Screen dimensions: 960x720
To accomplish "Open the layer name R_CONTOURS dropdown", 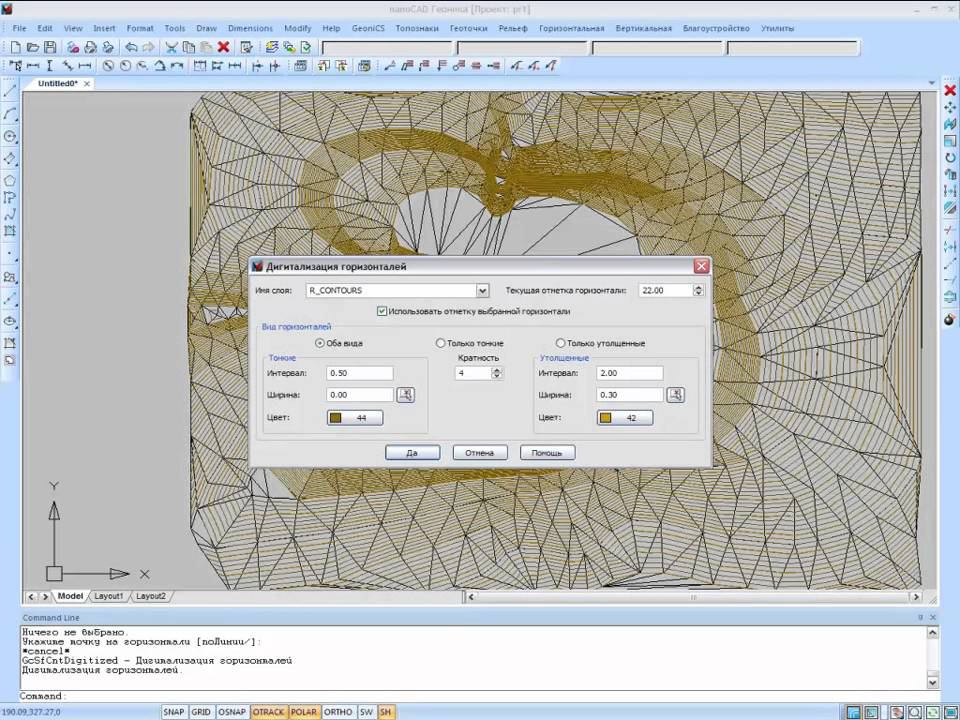I will [482, 290].
